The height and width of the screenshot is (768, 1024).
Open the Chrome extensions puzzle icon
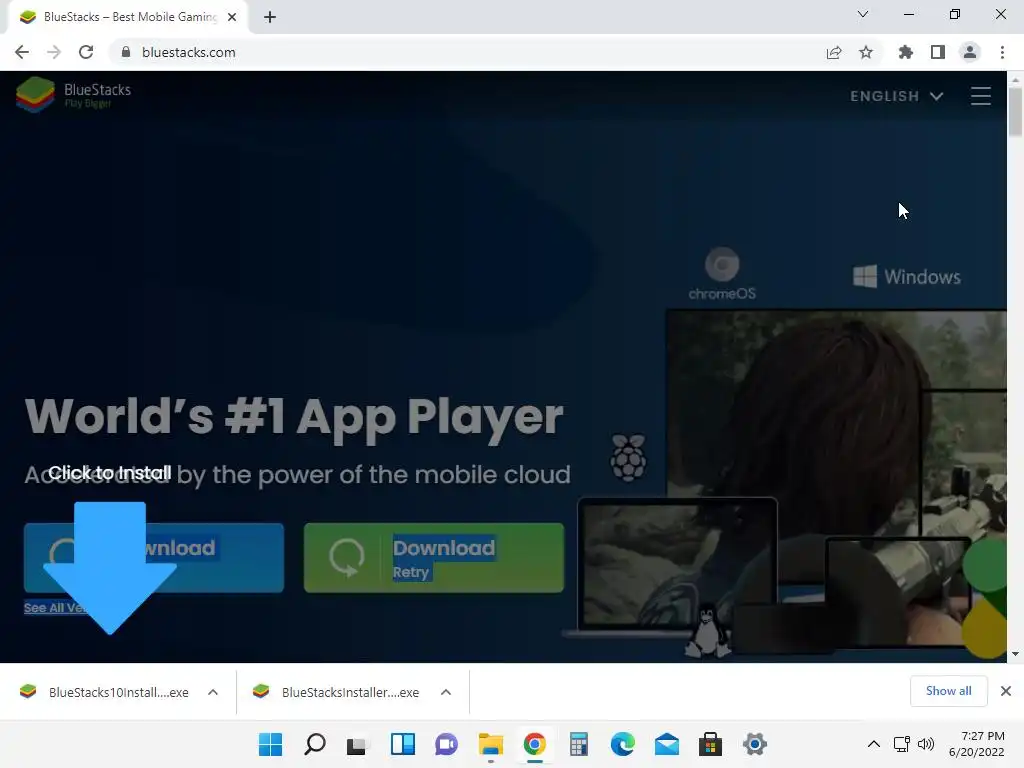click(906, 52)
